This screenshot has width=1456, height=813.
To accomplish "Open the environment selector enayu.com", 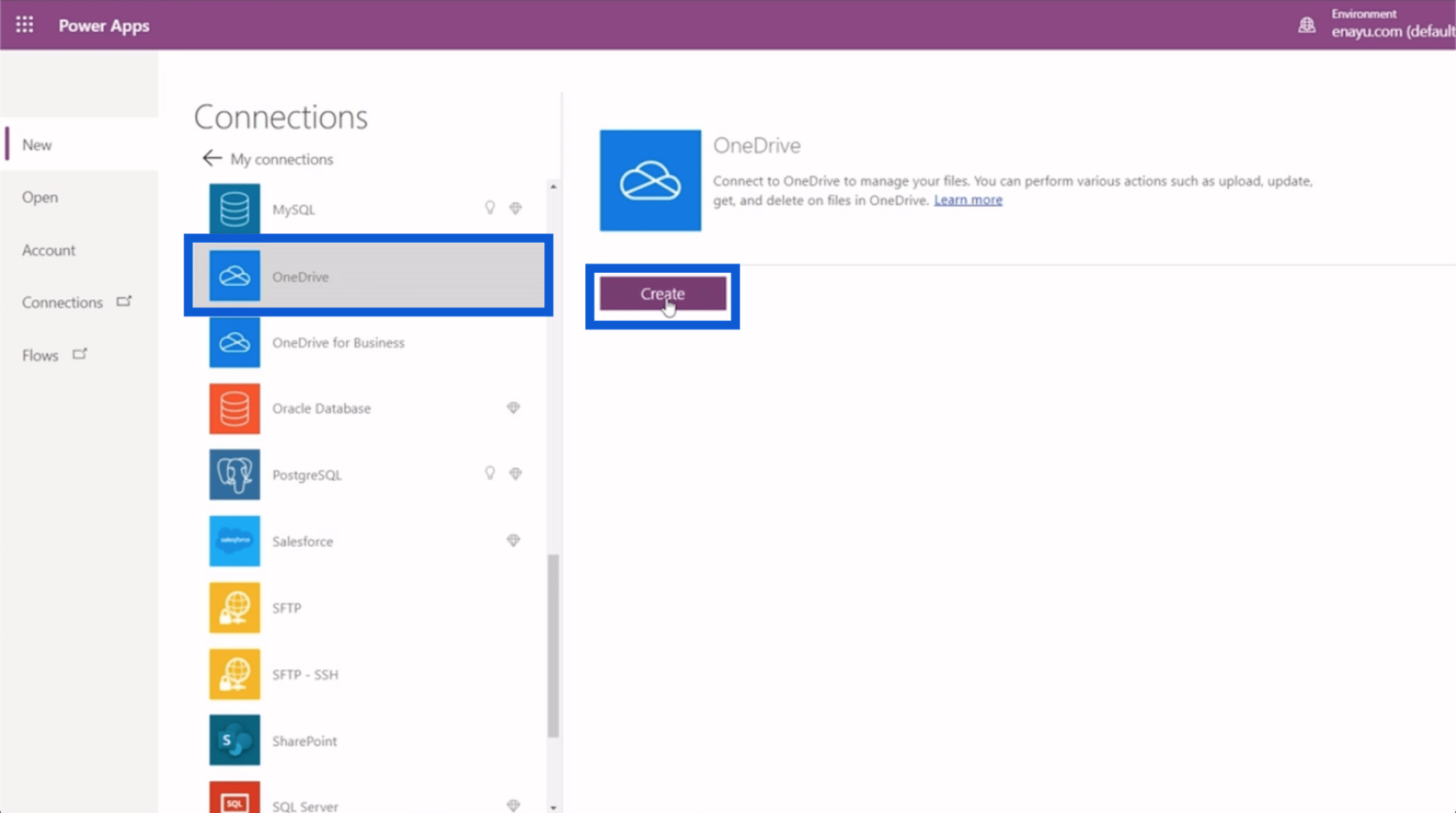I will tap(1393, 31).
